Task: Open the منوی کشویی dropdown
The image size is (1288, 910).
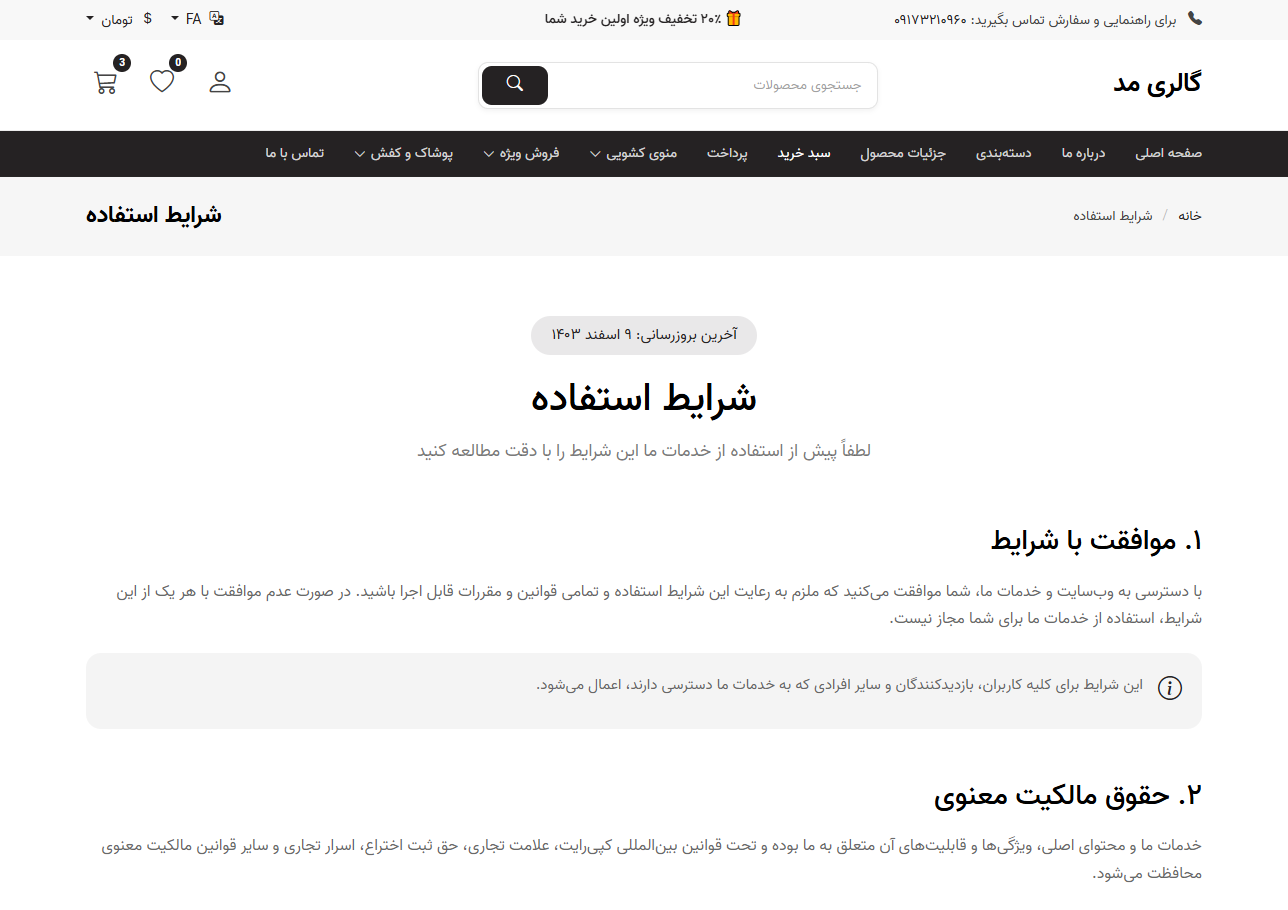Action: (632, 153)
